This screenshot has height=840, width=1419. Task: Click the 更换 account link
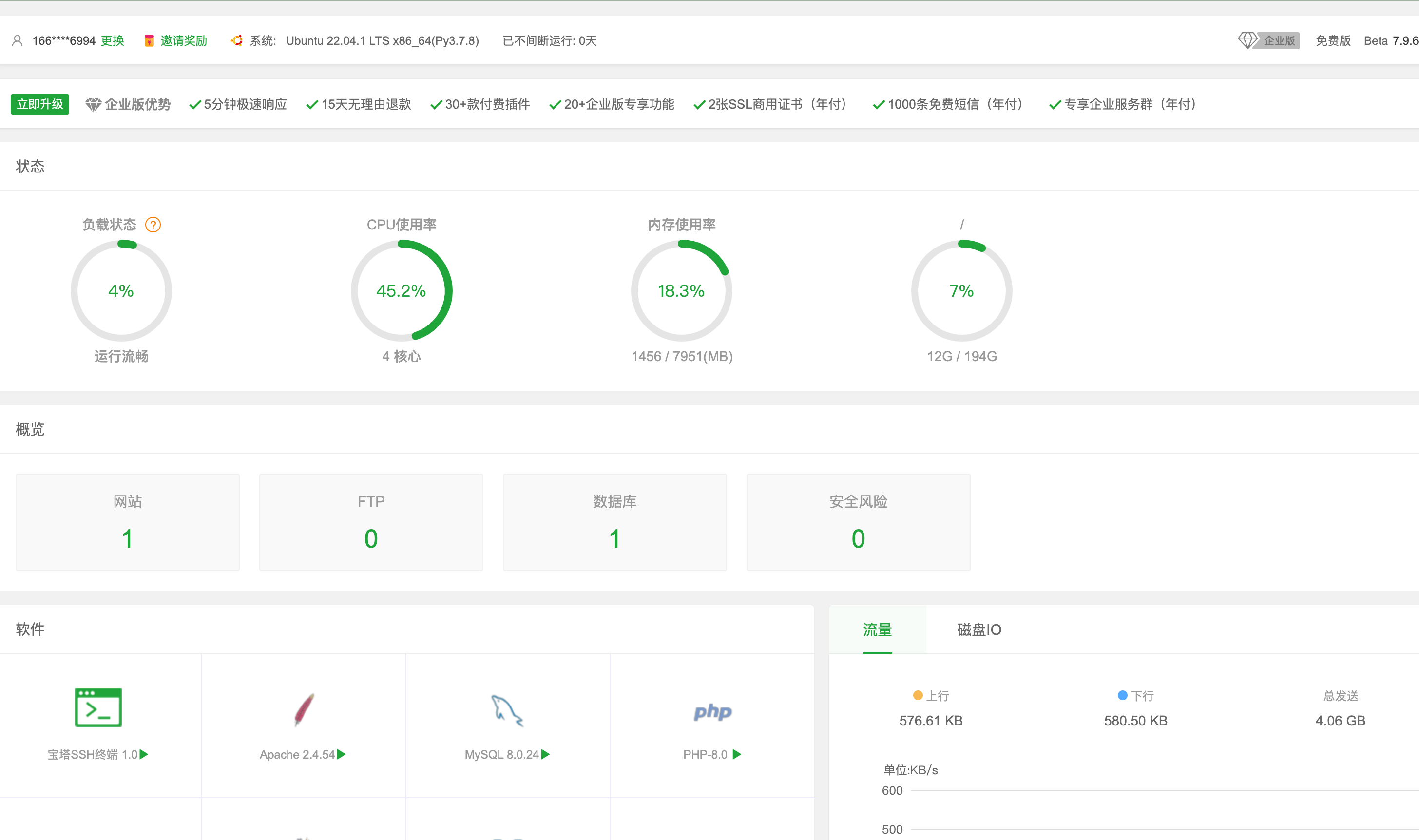pyautogui.click(x=112, y=41)
